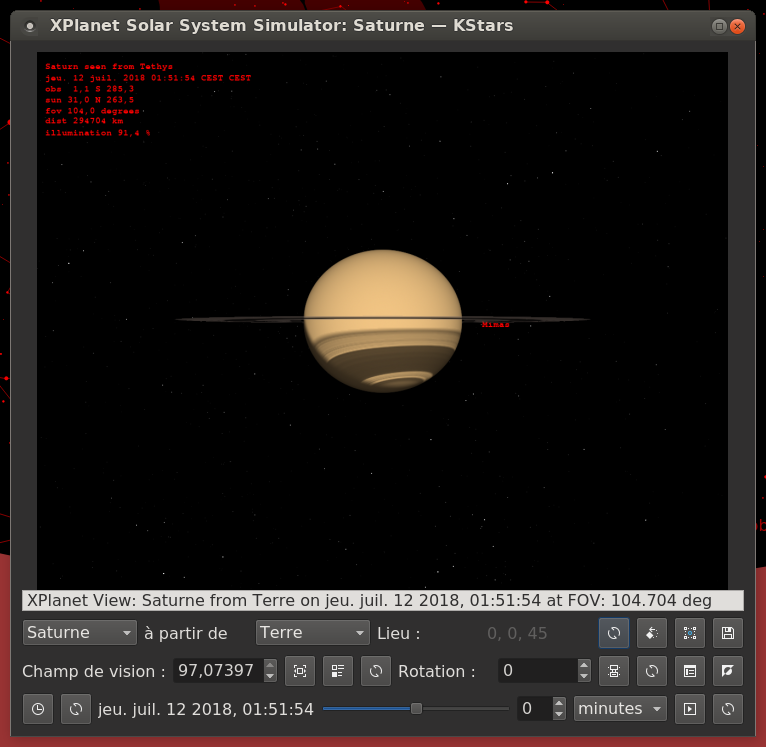
Task: Maximize the XPlanet simulator window
Action: click(719, 26)
